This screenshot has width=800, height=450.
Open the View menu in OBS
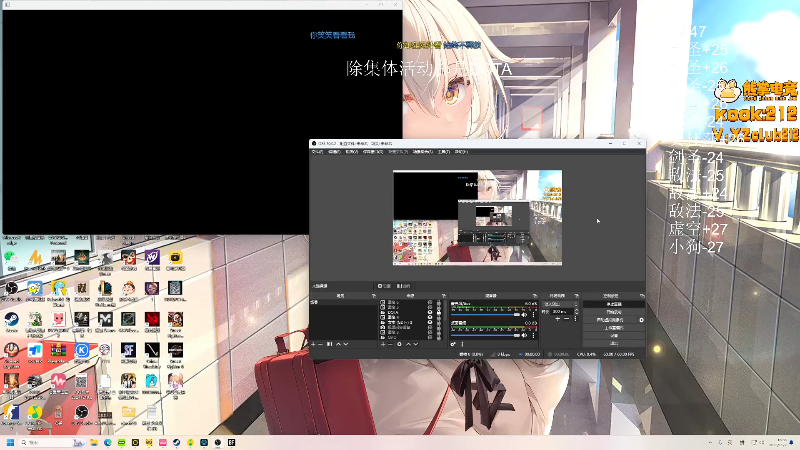pos(352,152)
